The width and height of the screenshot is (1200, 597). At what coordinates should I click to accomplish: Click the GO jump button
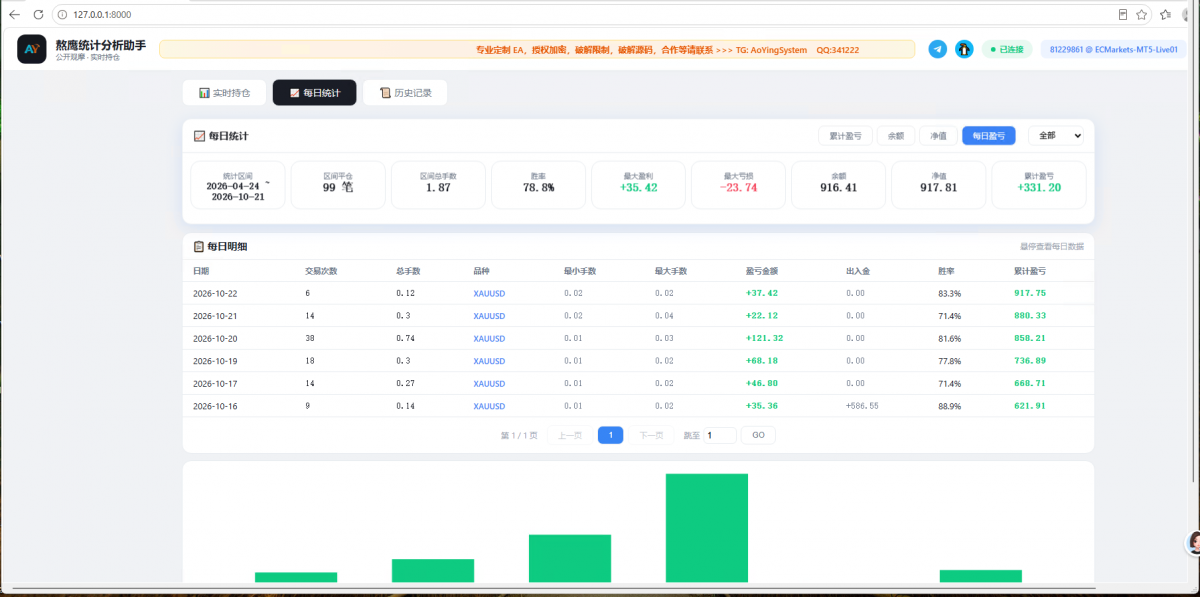[x=758, y=435]
